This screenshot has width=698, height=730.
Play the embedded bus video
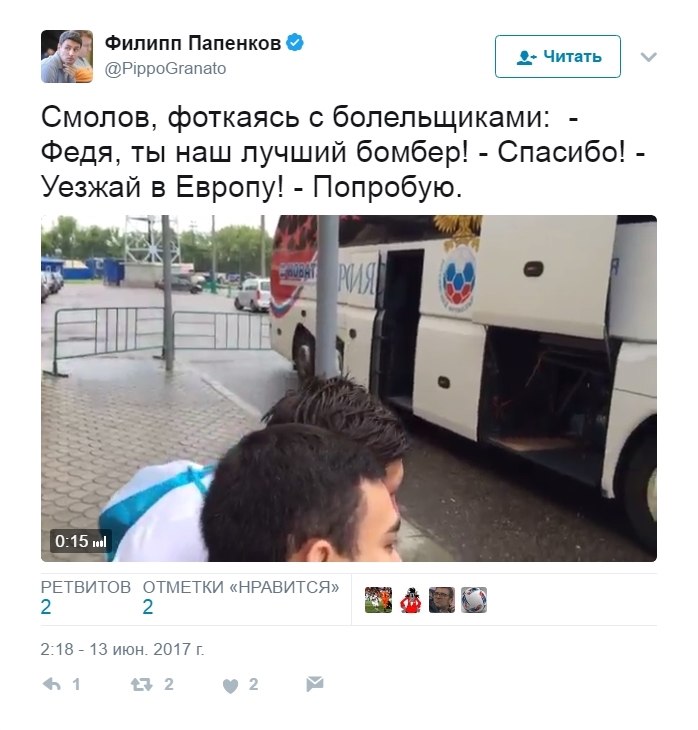[349, 388]
